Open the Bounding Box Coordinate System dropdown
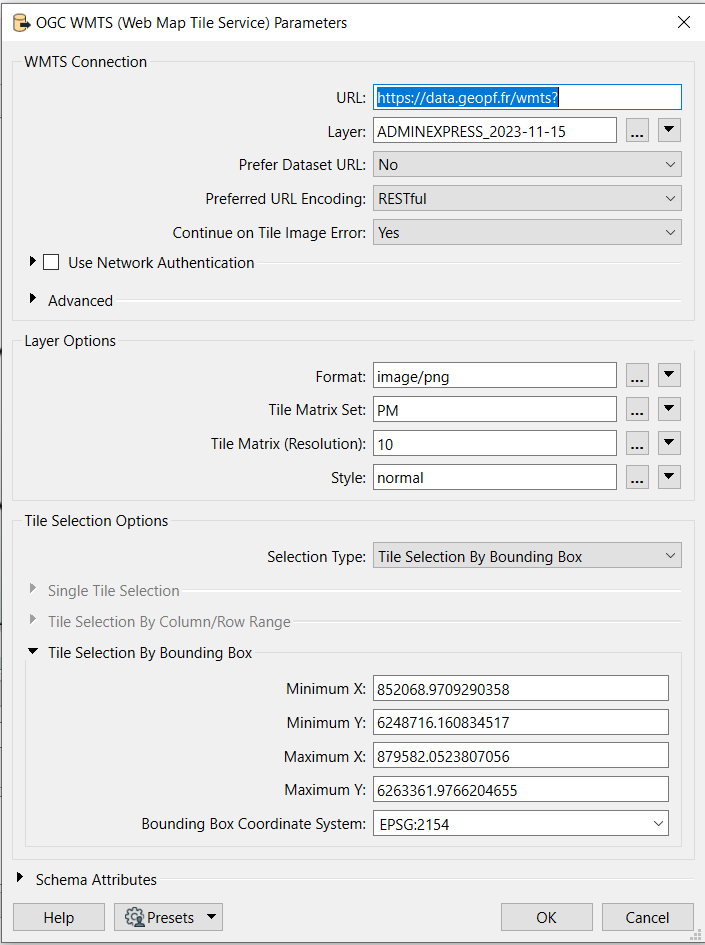This screenshot has height=945, width=705. (520, 824)
